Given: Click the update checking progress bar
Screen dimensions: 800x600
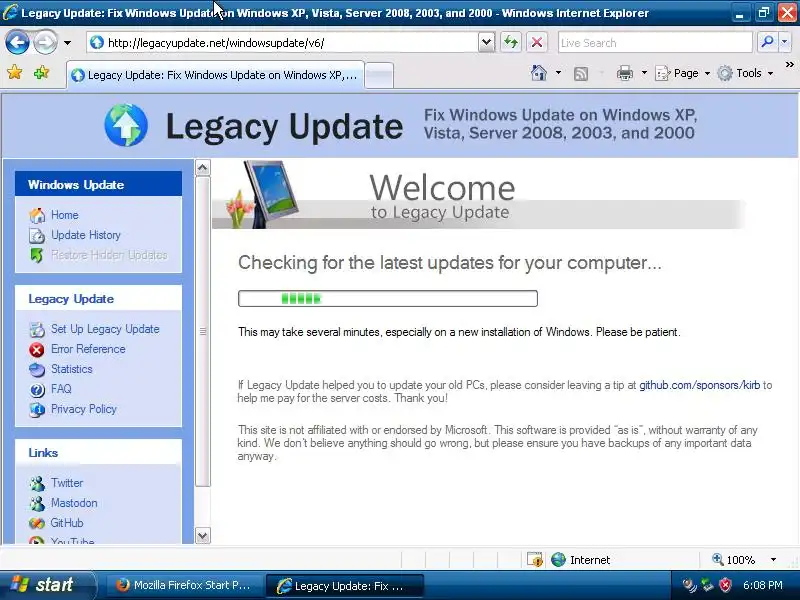Looking at the screenshot, I should click(388, 298).
